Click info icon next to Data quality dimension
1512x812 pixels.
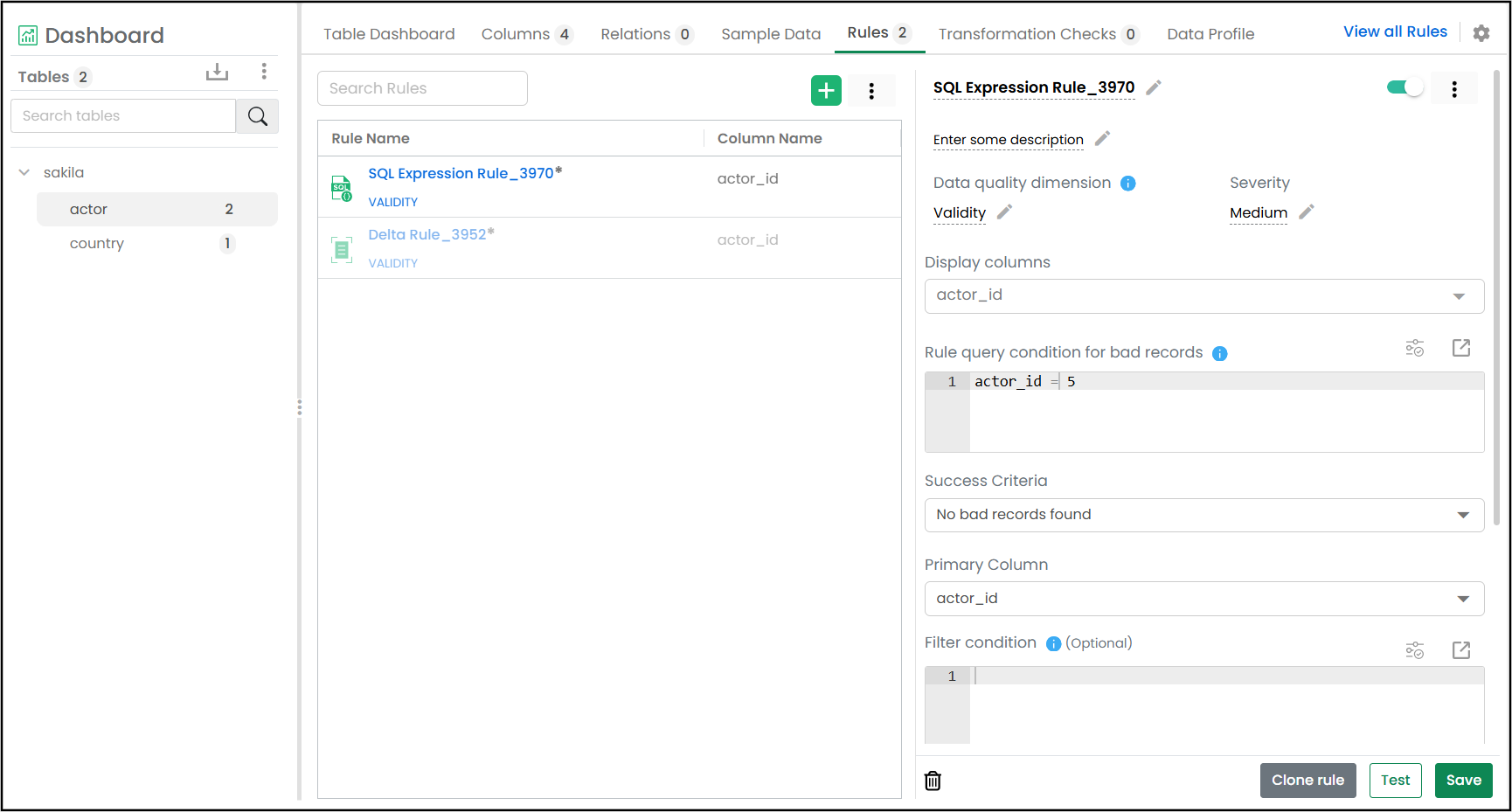(1128, 184)
